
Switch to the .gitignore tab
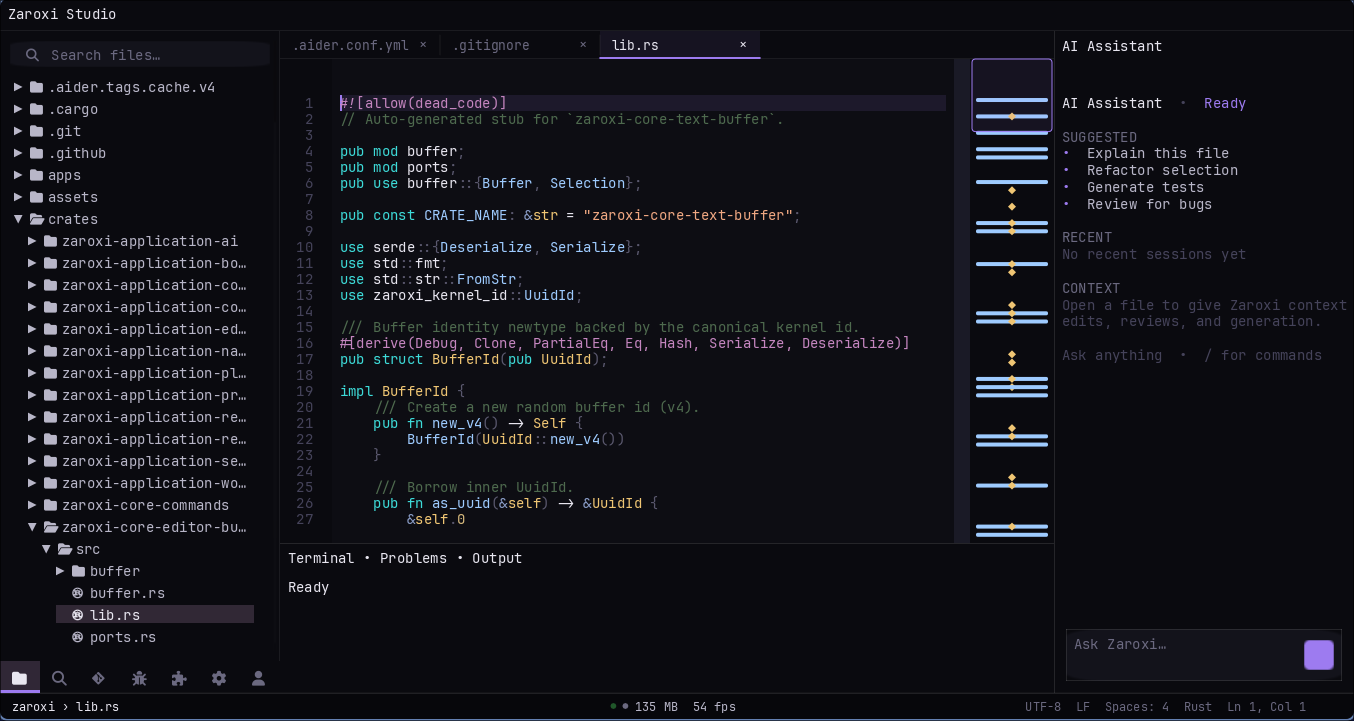pos(520,45)
